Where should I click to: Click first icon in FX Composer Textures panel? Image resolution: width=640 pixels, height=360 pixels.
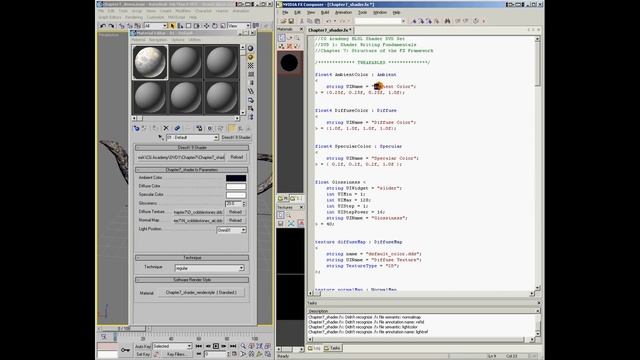pos(281,215)
